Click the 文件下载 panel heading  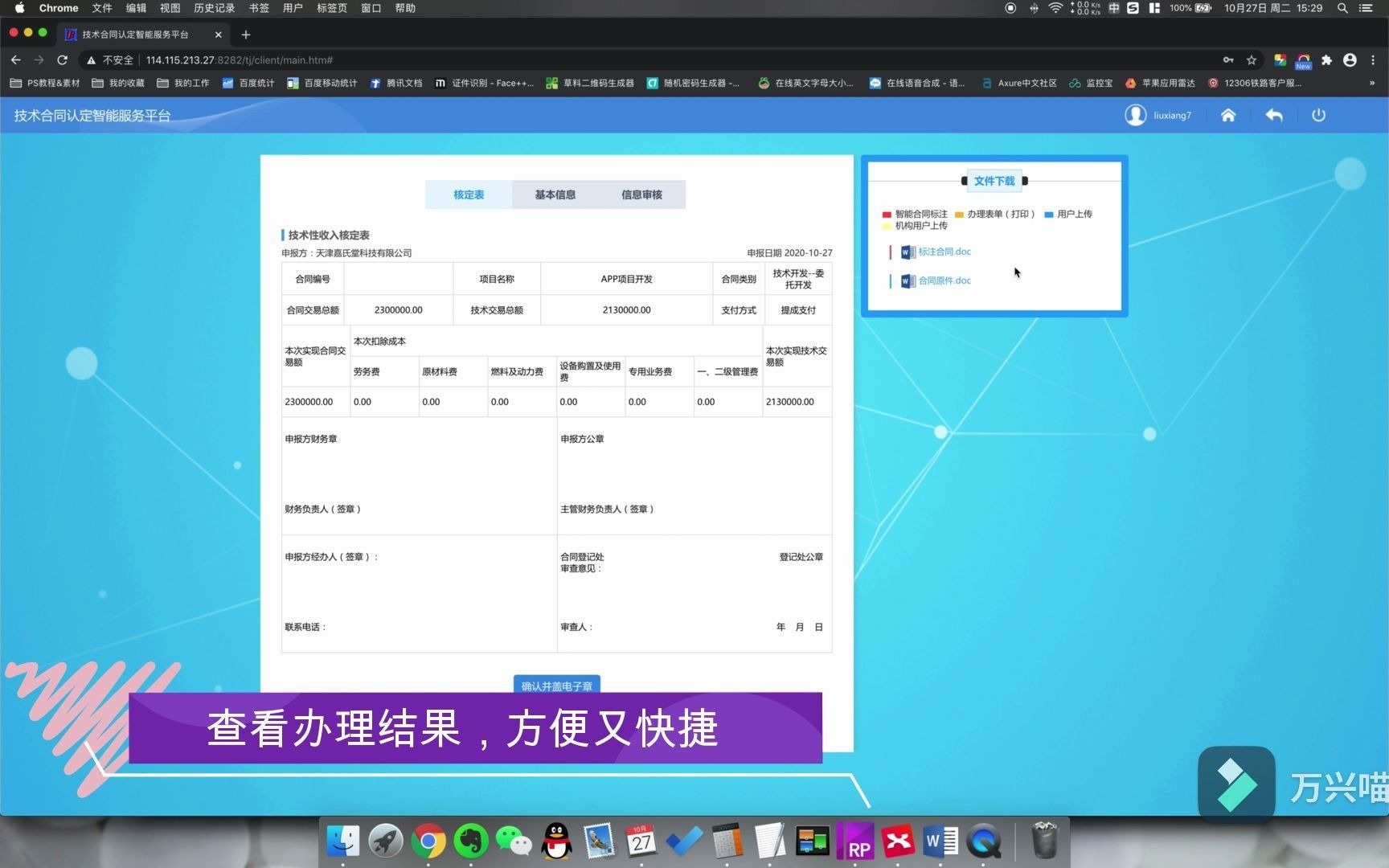pos(994,182)
